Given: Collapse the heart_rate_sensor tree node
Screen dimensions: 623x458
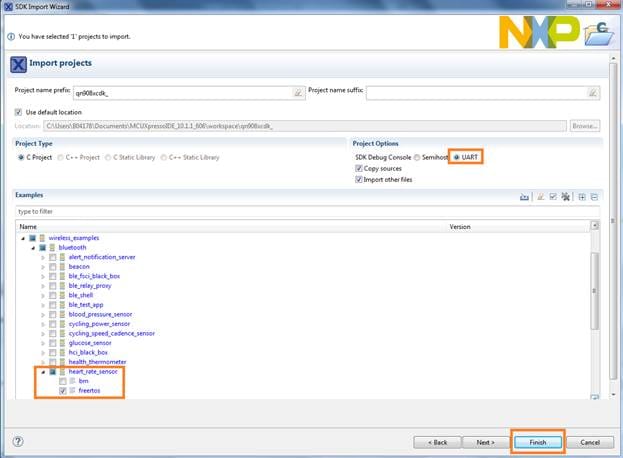Looking at the screenshot, I should pos(41,371).
